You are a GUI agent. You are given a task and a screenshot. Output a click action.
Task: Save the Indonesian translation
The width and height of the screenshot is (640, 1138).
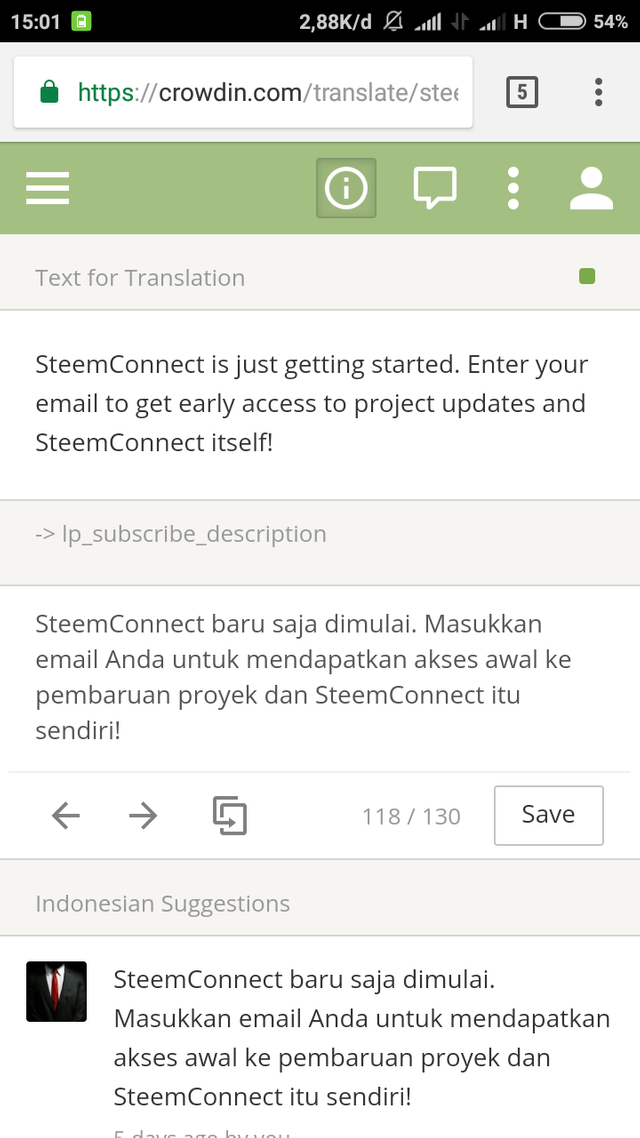click(x=548, y=815)
